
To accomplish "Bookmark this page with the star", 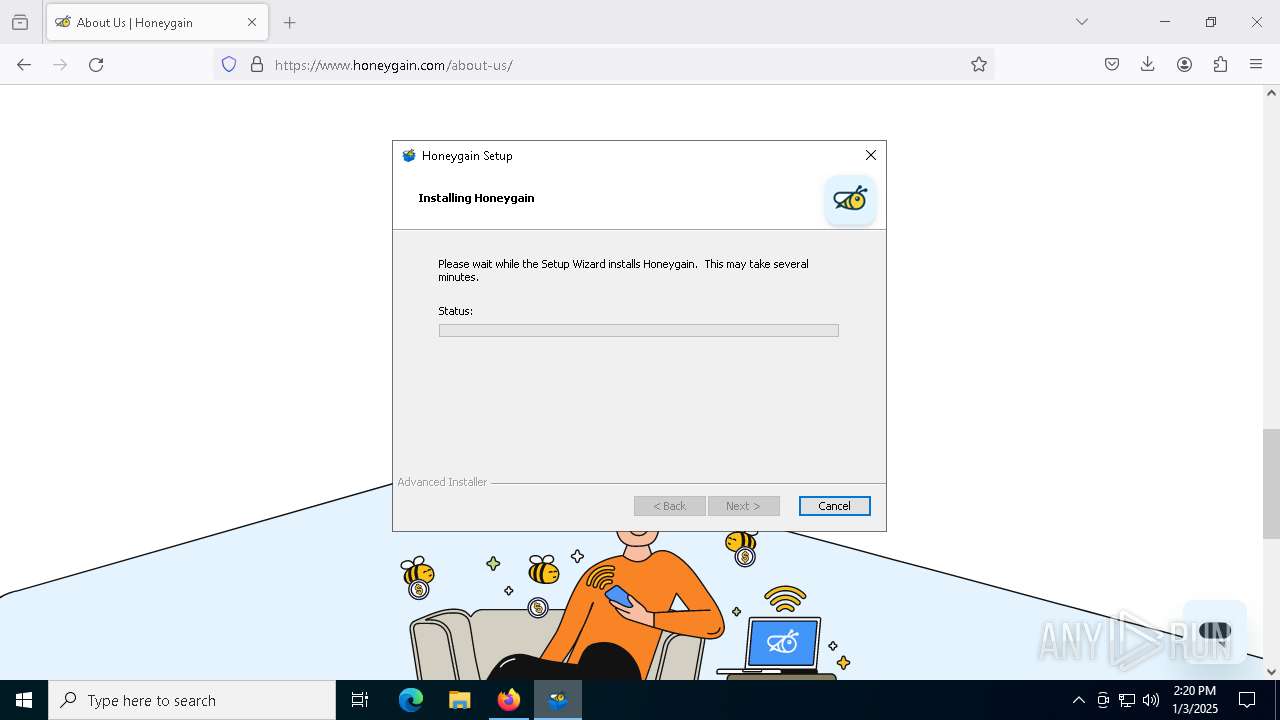I will (x=978, y=64).
